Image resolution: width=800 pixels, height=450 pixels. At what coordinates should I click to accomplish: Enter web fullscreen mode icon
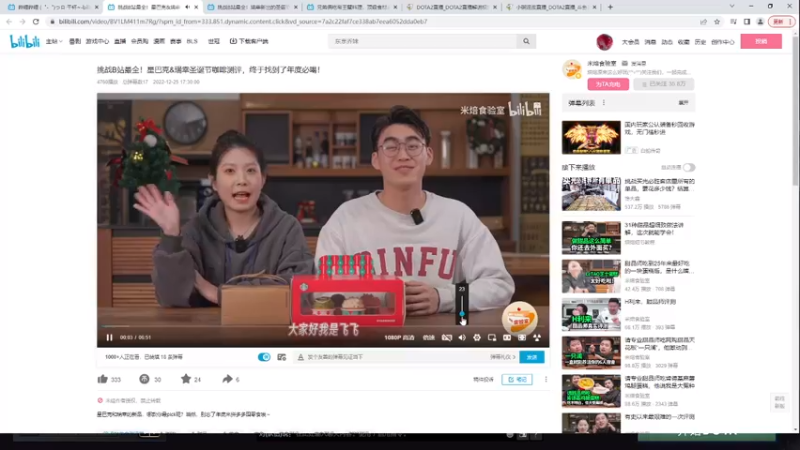pyautogui.click(x=521, y=337)
